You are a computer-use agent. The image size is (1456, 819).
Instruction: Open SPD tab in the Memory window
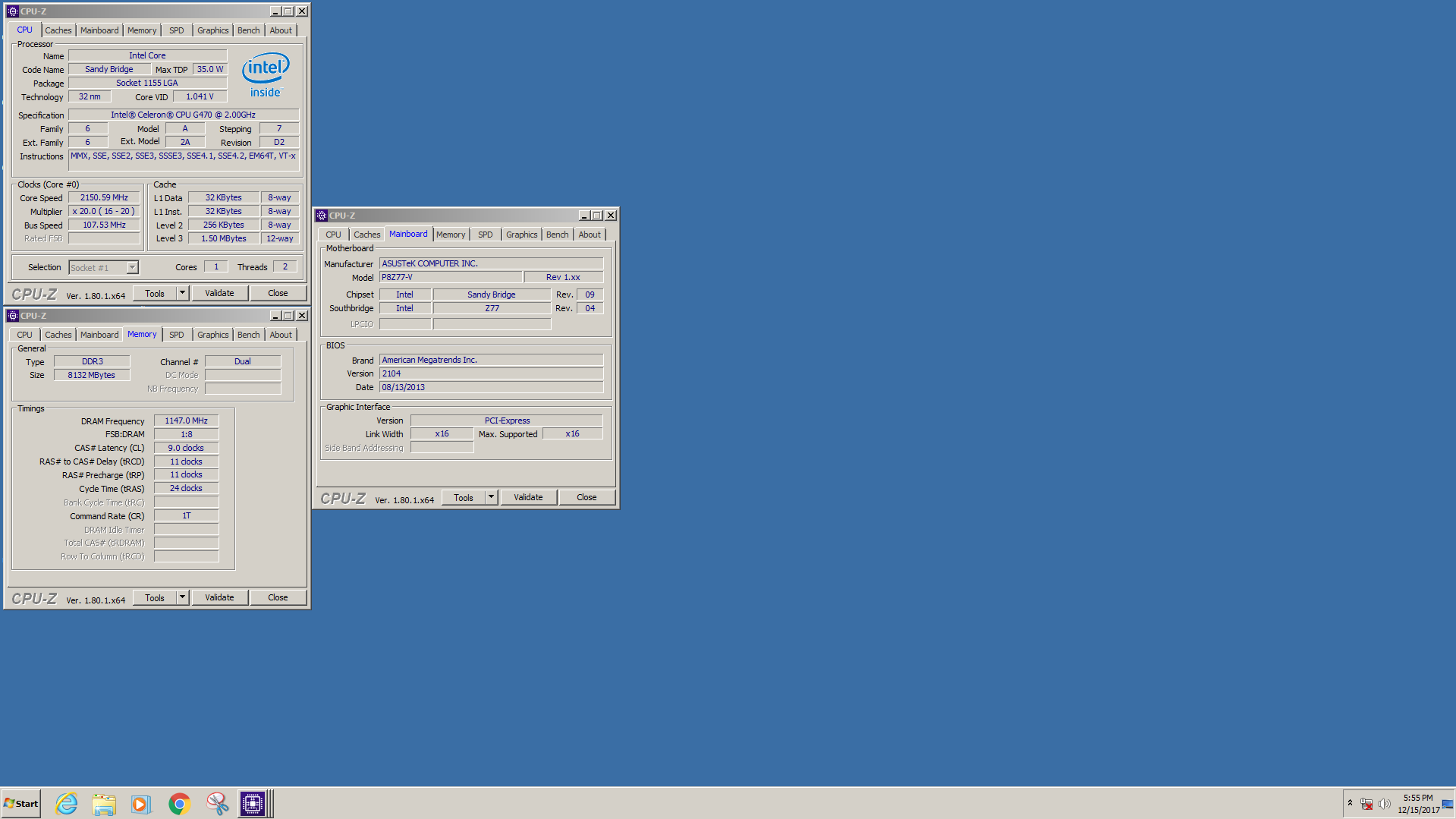tap(177, 335)
